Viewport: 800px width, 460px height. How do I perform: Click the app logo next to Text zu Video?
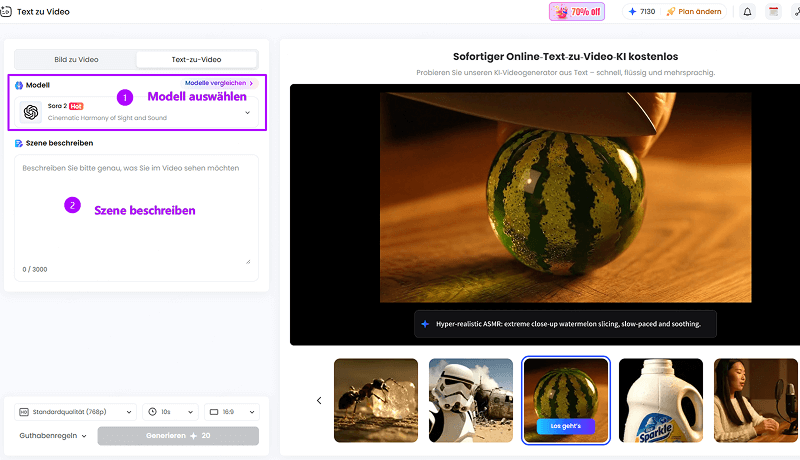[5, 12]
